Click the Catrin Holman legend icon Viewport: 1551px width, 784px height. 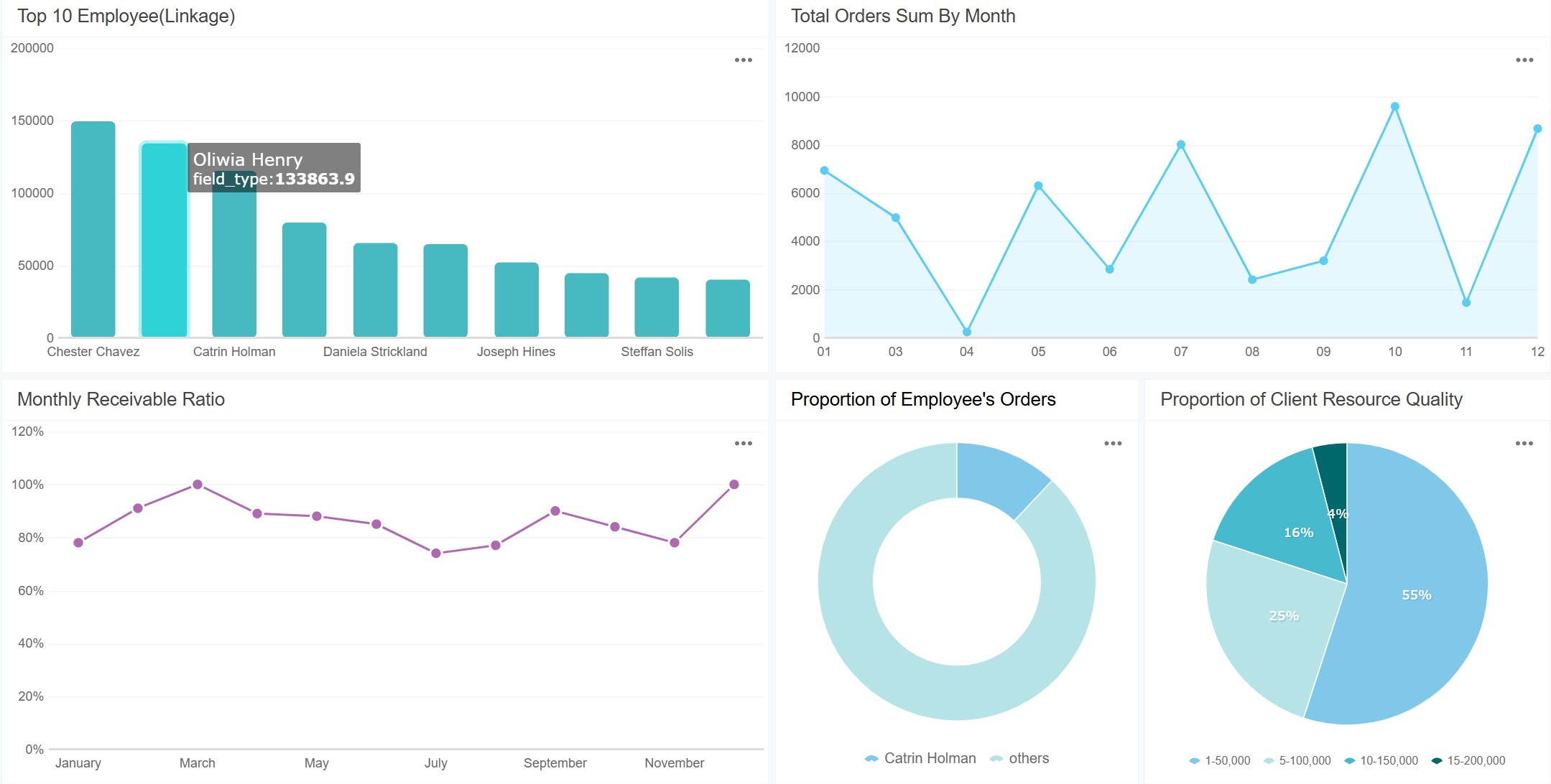[871, 758]
